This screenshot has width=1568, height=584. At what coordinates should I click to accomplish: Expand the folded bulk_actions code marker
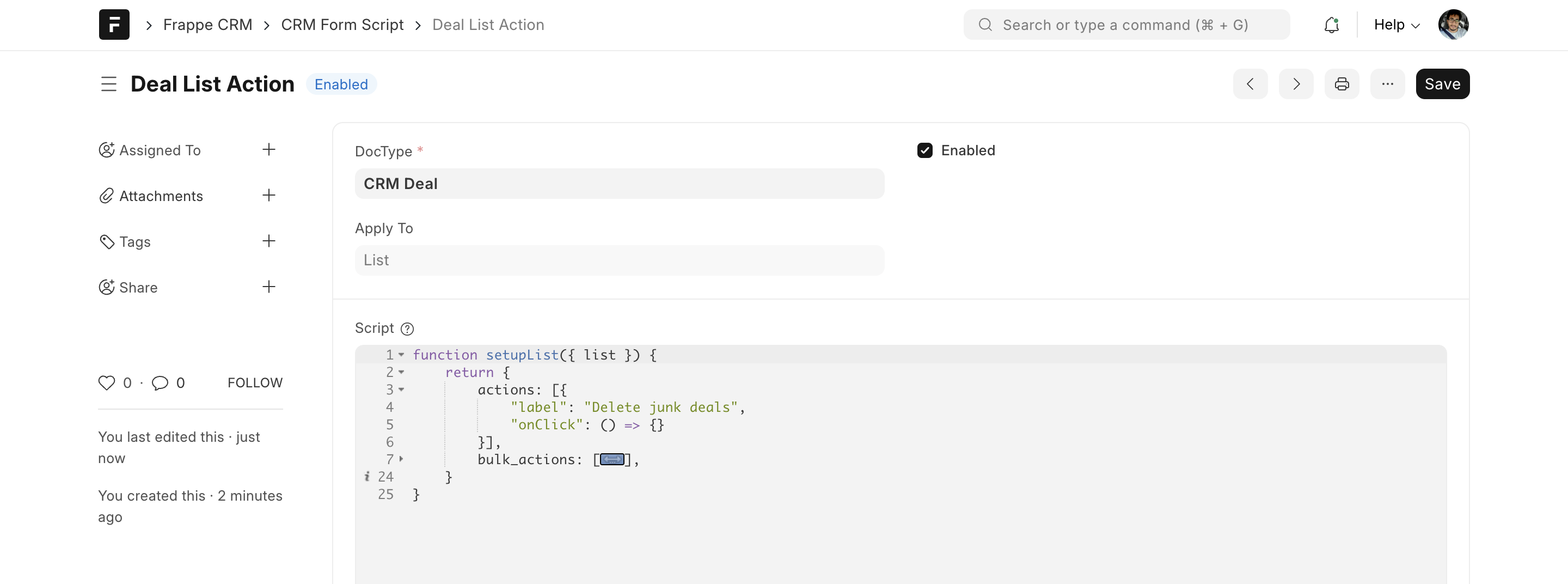tap(612, 460)
